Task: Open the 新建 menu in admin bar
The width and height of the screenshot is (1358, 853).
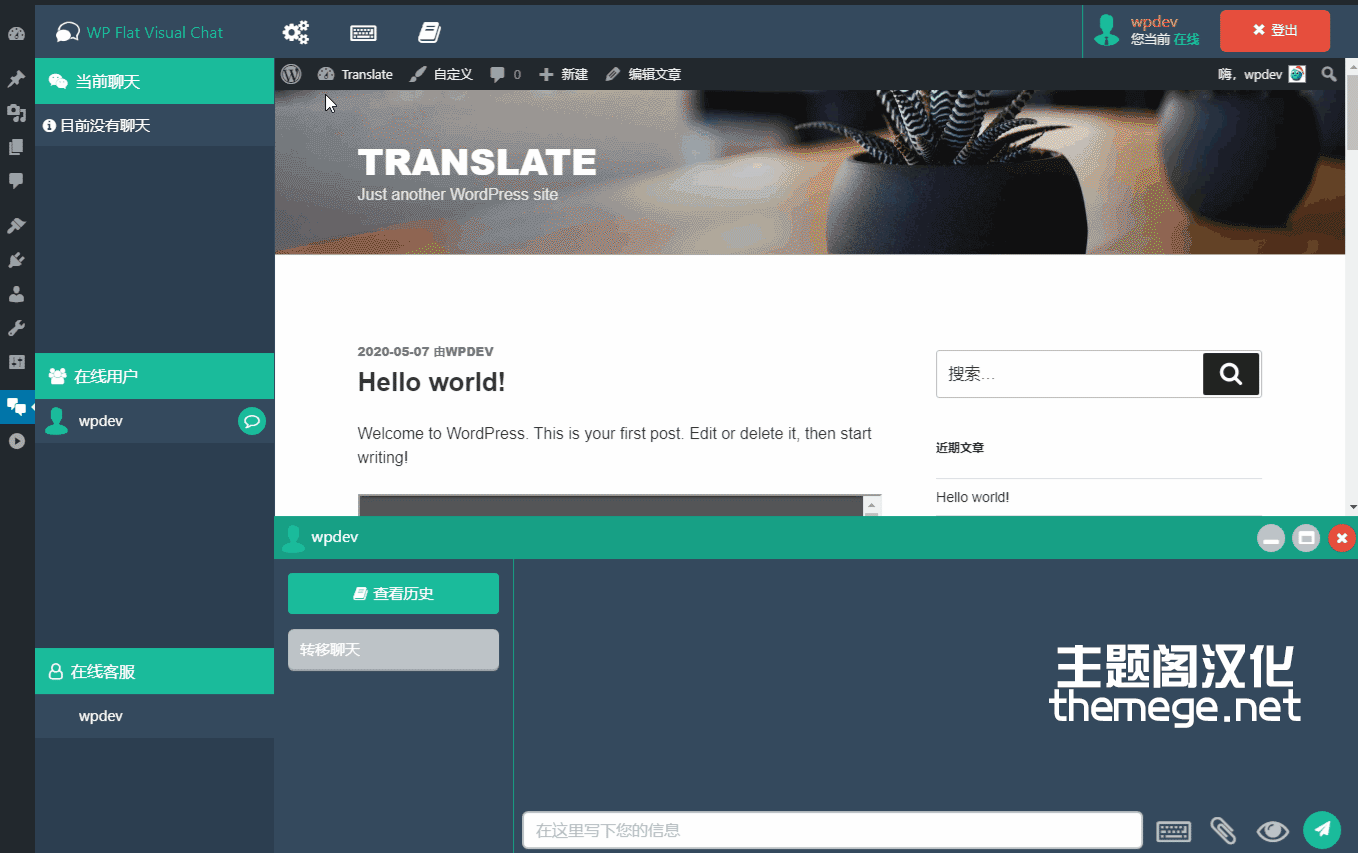Action: (x=563, y=74)
